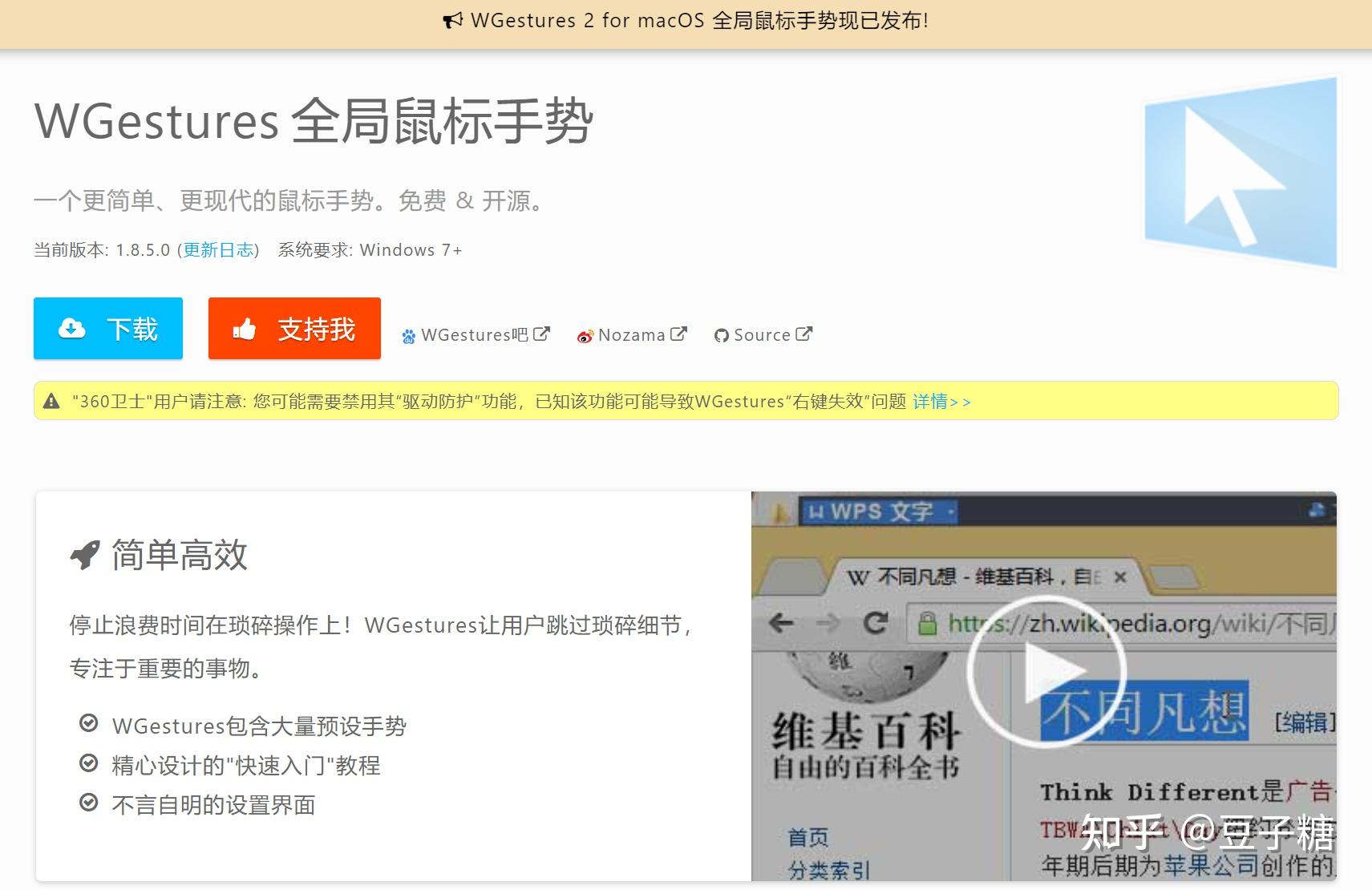Play the demo video
Viewport: 1372px width, 890px height.
click(x=1044, y=672)
